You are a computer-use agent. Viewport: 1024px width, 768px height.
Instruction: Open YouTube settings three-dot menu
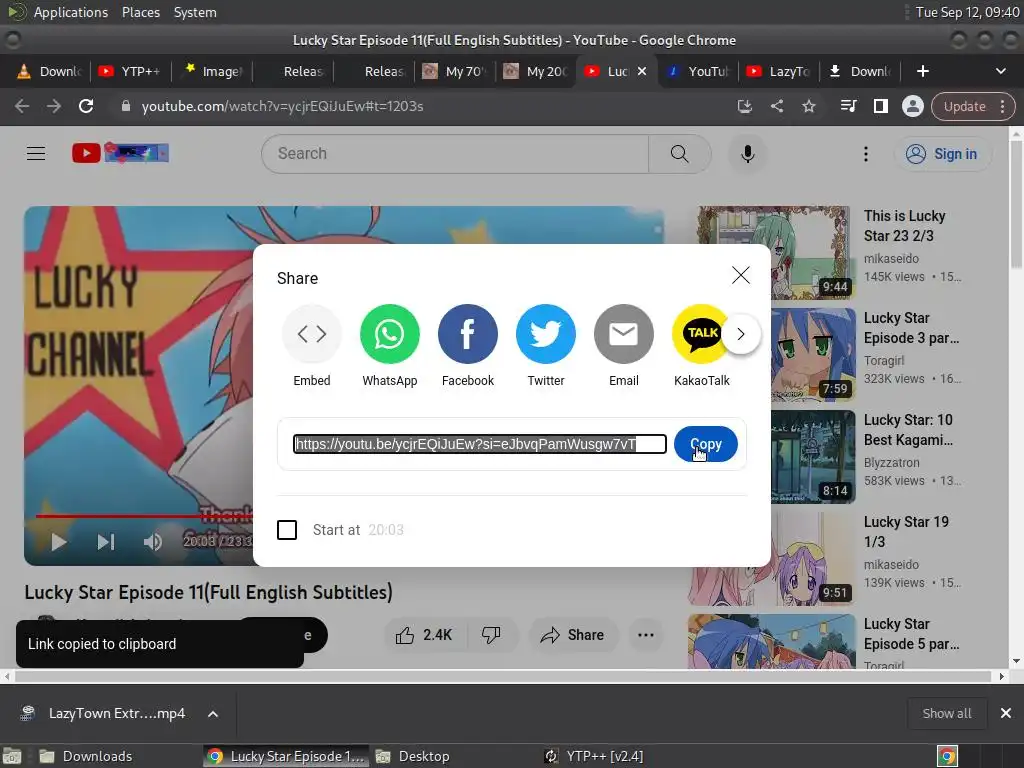click(866, 154)
